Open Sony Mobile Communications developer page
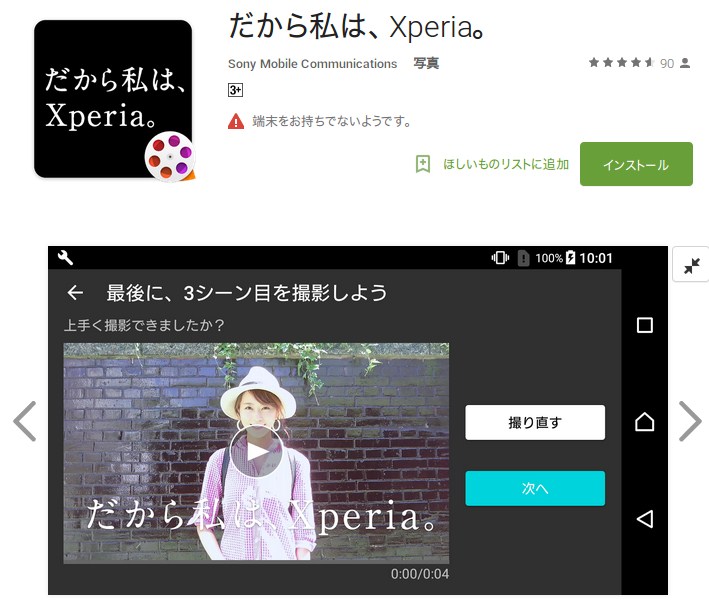This screenshot has height=603, width=709. point(312,64)
